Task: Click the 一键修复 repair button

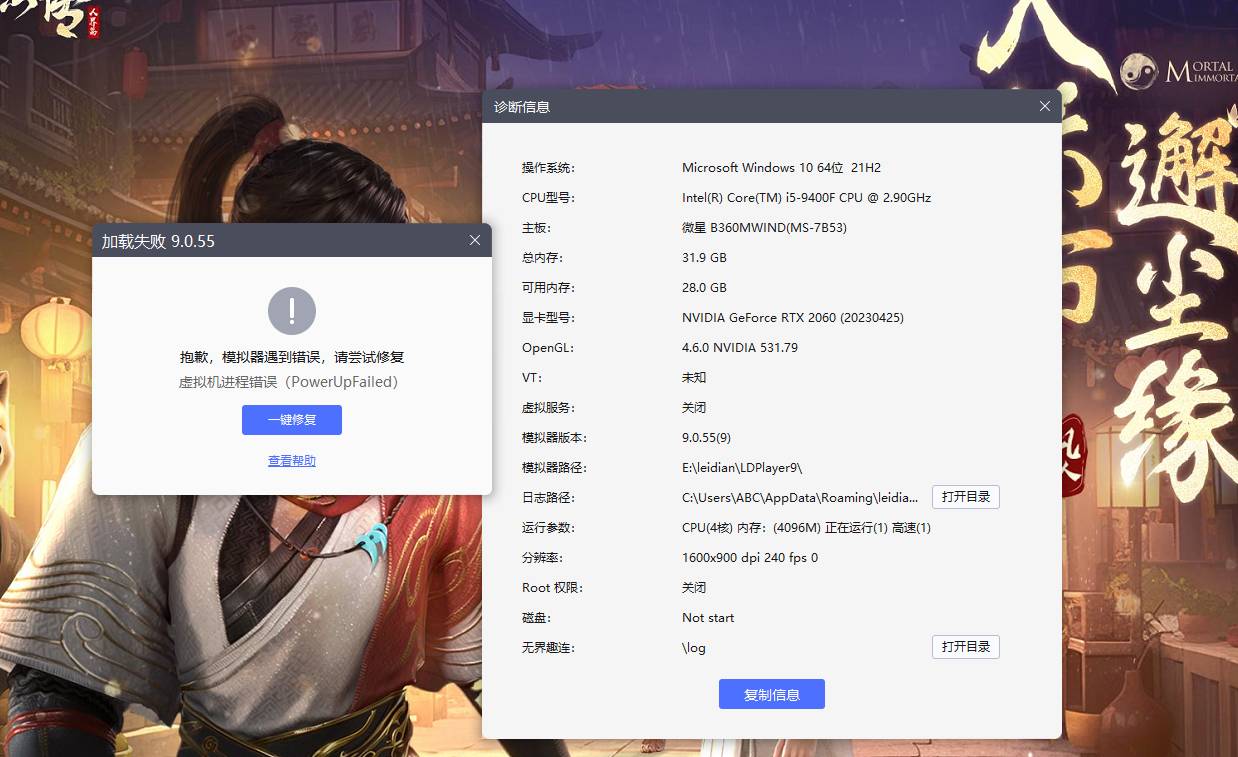Action: click(291, 420)
